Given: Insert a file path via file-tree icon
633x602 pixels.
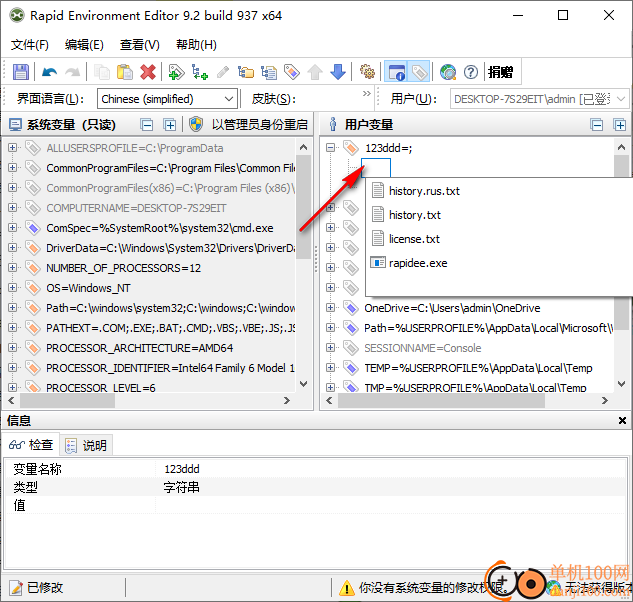Looking at the screenshot, I should tap(269, 72).
